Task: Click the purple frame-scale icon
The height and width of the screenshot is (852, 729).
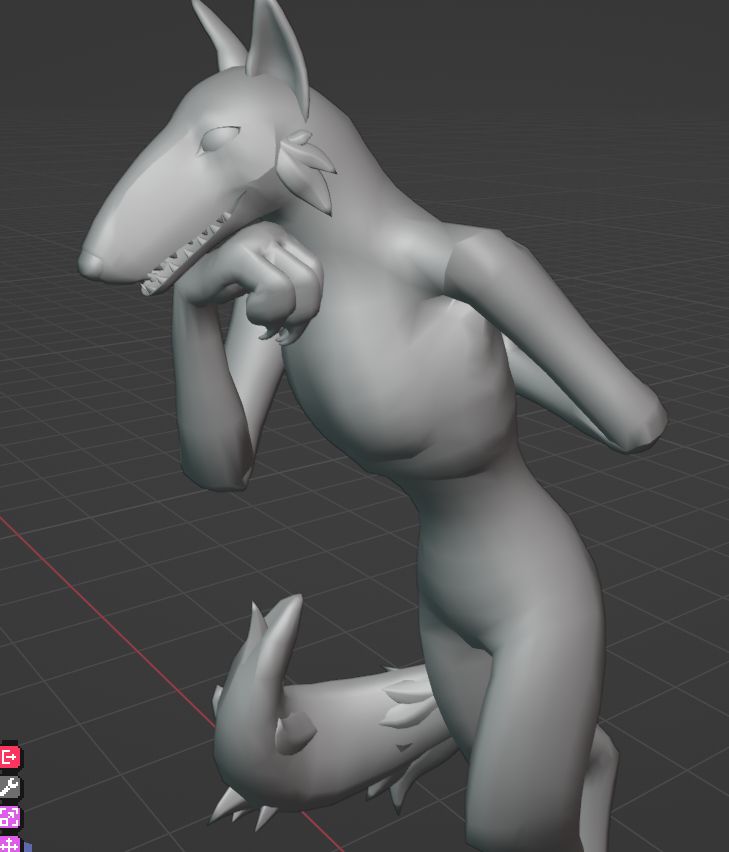Action: click(9, 817)
